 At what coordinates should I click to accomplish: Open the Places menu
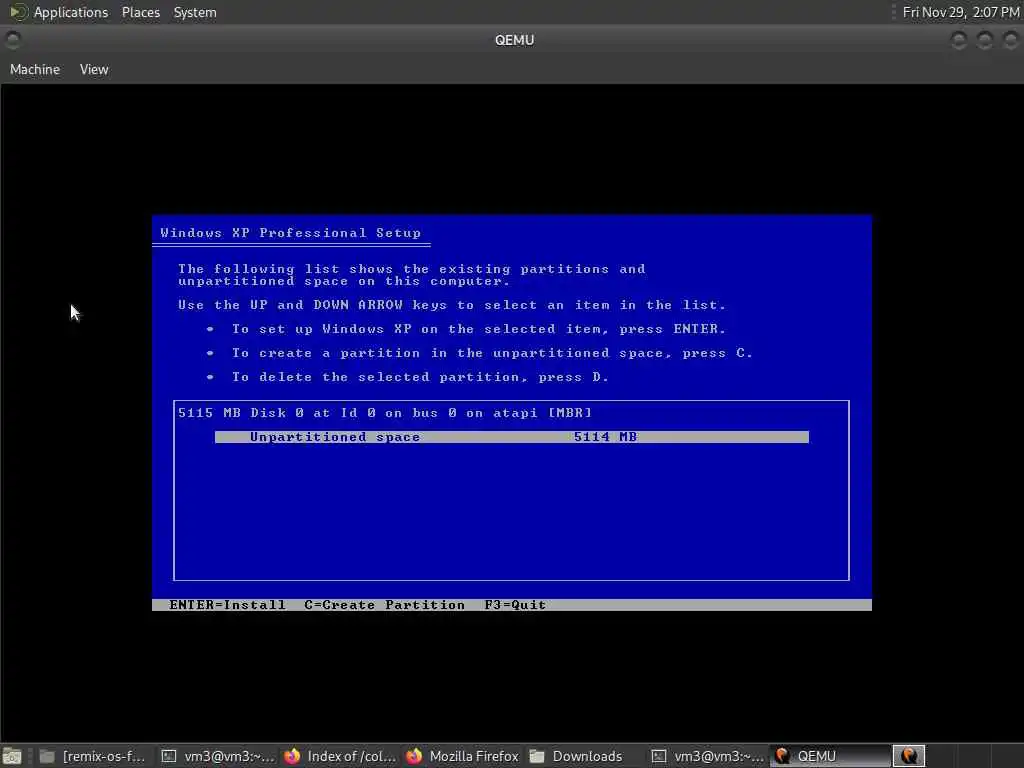140,12
